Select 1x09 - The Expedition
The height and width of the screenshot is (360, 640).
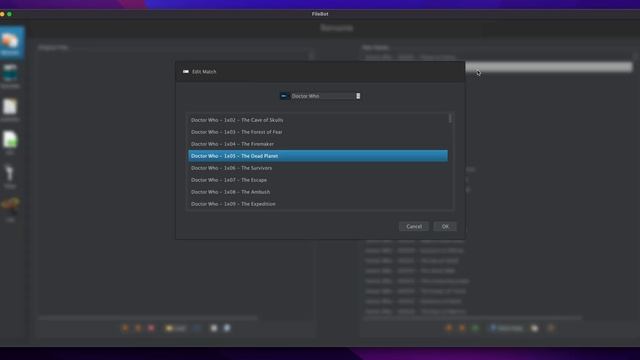(x=318, y=204)
